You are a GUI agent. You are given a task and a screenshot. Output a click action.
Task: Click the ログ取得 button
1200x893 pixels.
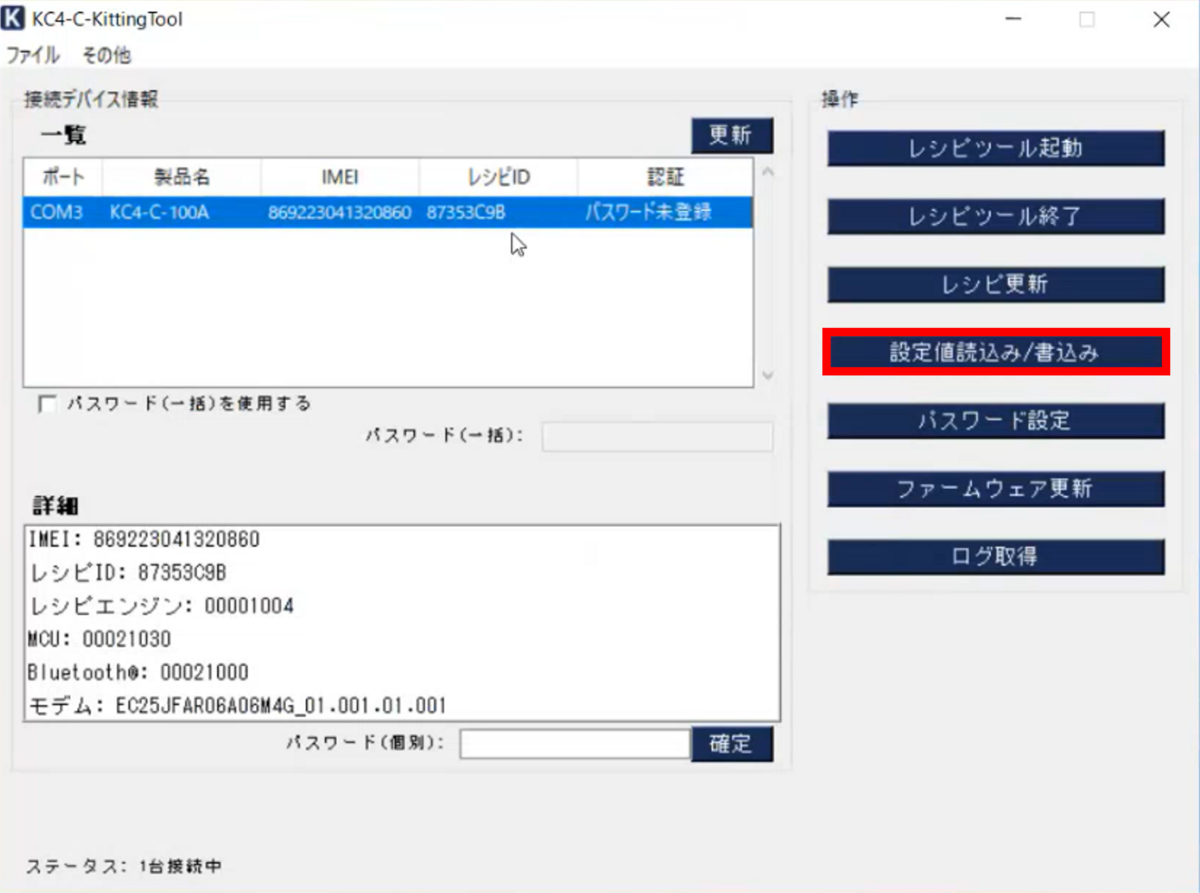pyautogui.click(x=995, y=556)
